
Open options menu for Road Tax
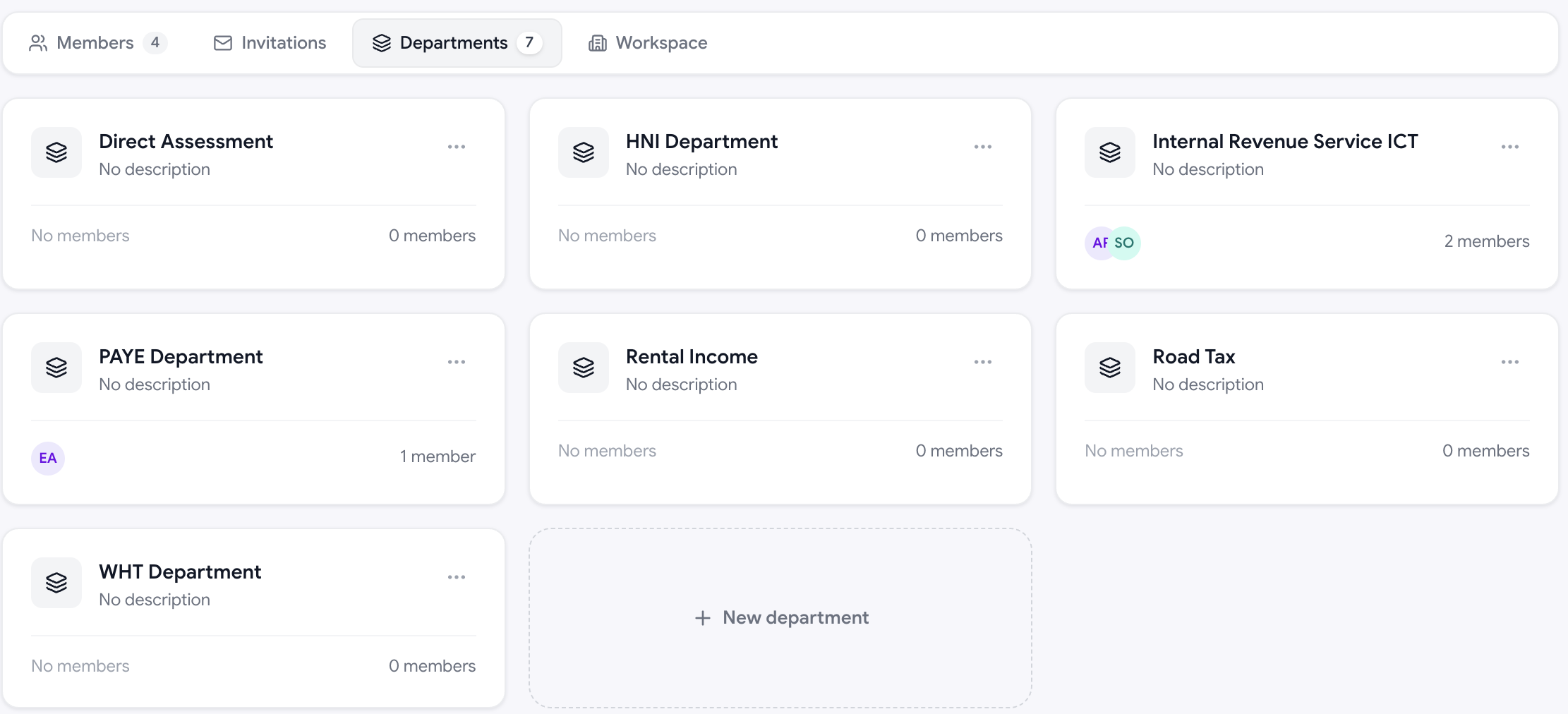1510,362
